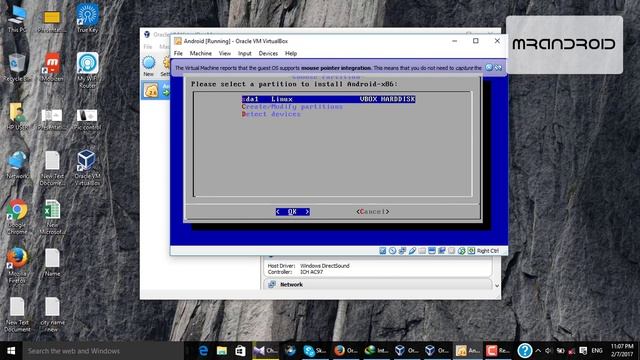640x360 pixels.
Task: Click the video capture indicator in VM status bar
Action: [442, 251]
